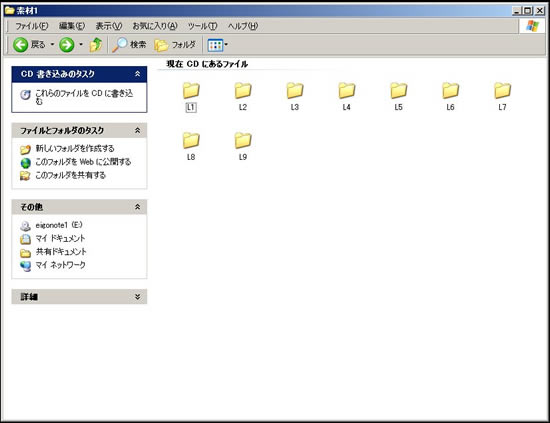Click 新しいフォルダを作成する link
550x423 pixels.
click(x=75, y=148)
